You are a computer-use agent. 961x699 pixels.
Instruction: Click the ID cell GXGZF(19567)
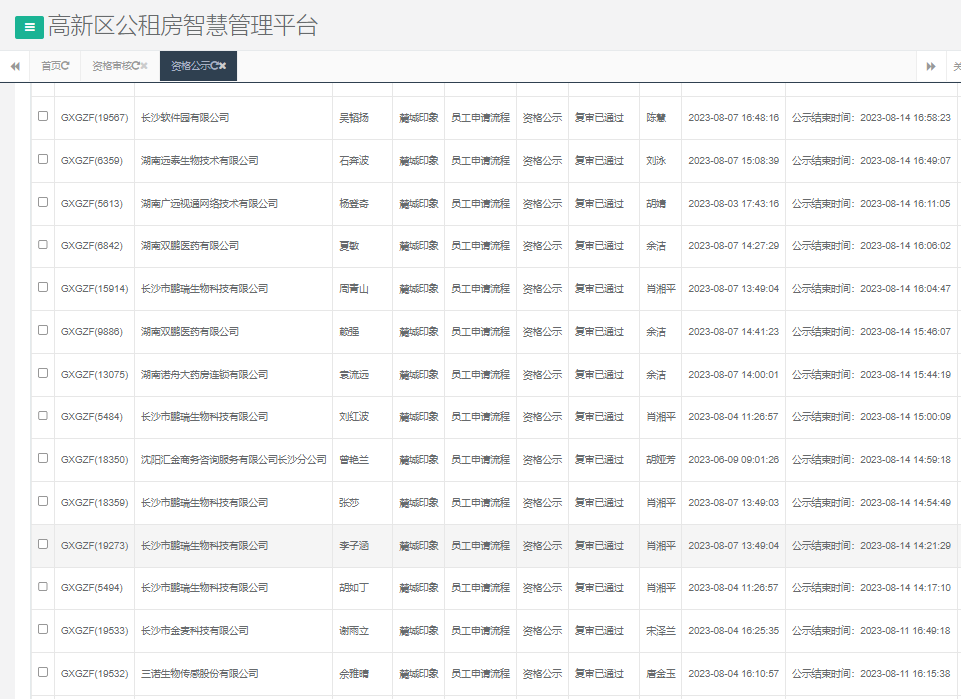coord(94,118)
